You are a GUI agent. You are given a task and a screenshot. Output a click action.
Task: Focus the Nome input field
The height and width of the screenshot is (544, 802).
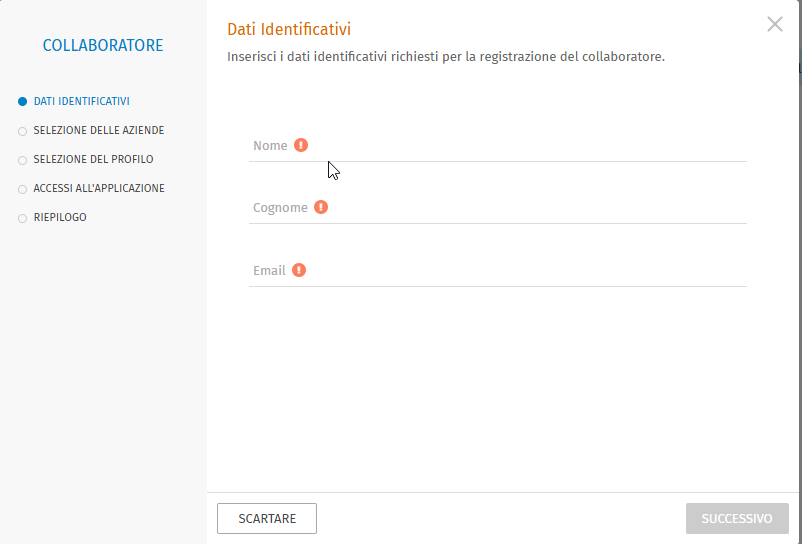click(498, 147)
